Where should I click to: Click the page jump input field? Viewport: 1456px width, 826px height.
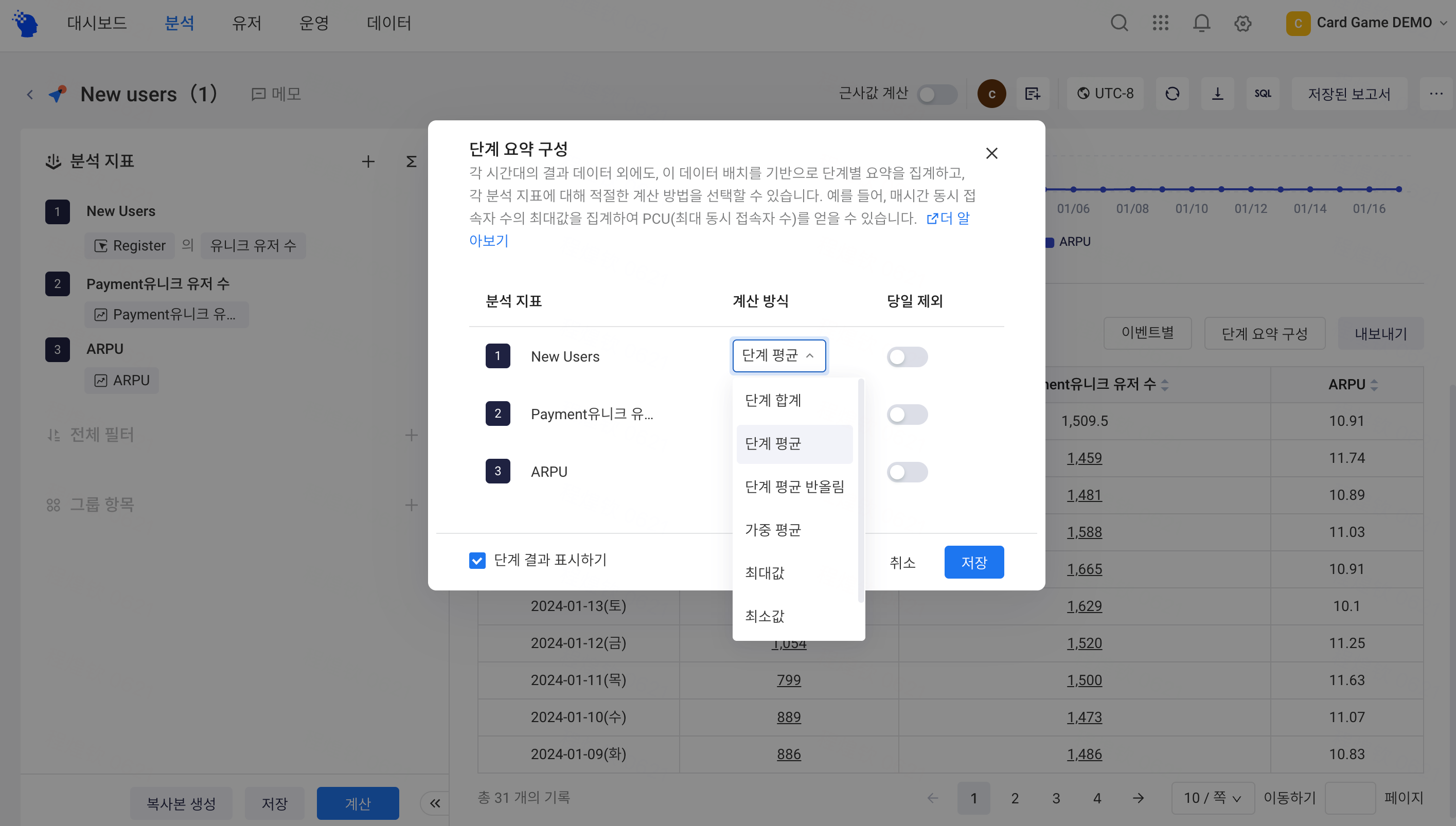point(1350,798)
